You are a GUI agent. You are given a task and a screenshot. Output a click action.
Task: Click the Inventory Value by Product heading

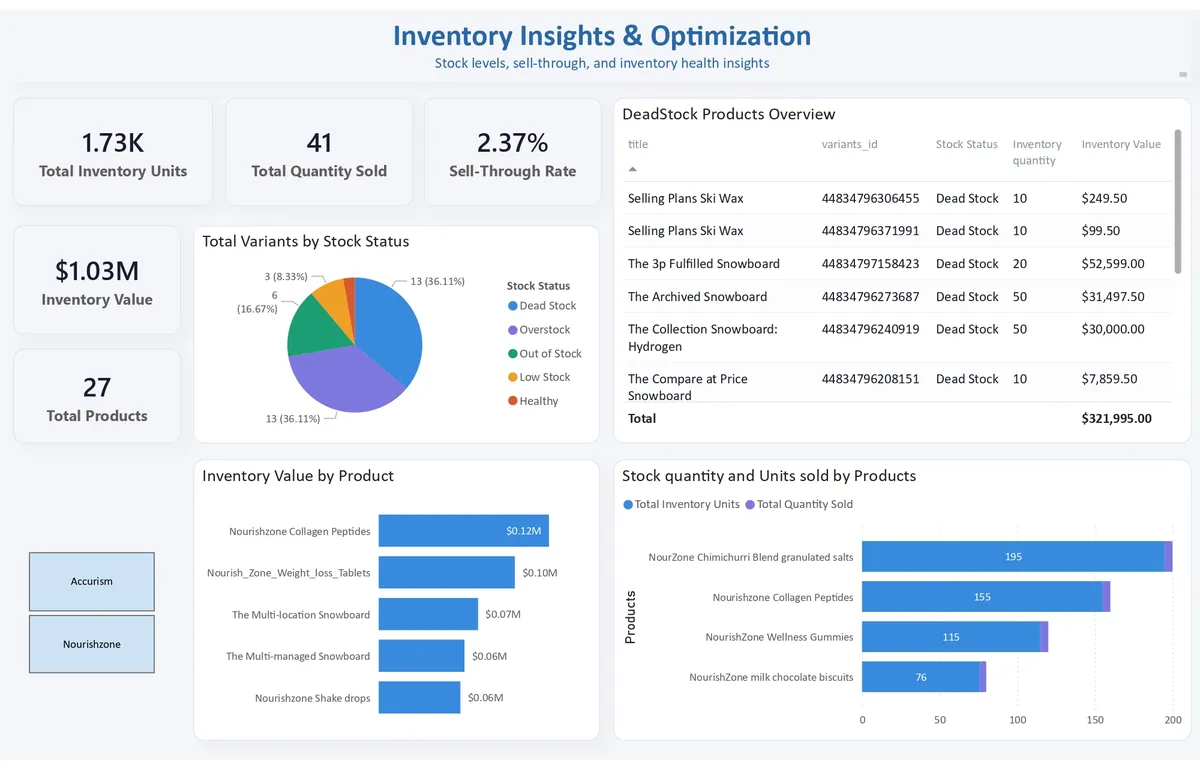click(298, 476)
